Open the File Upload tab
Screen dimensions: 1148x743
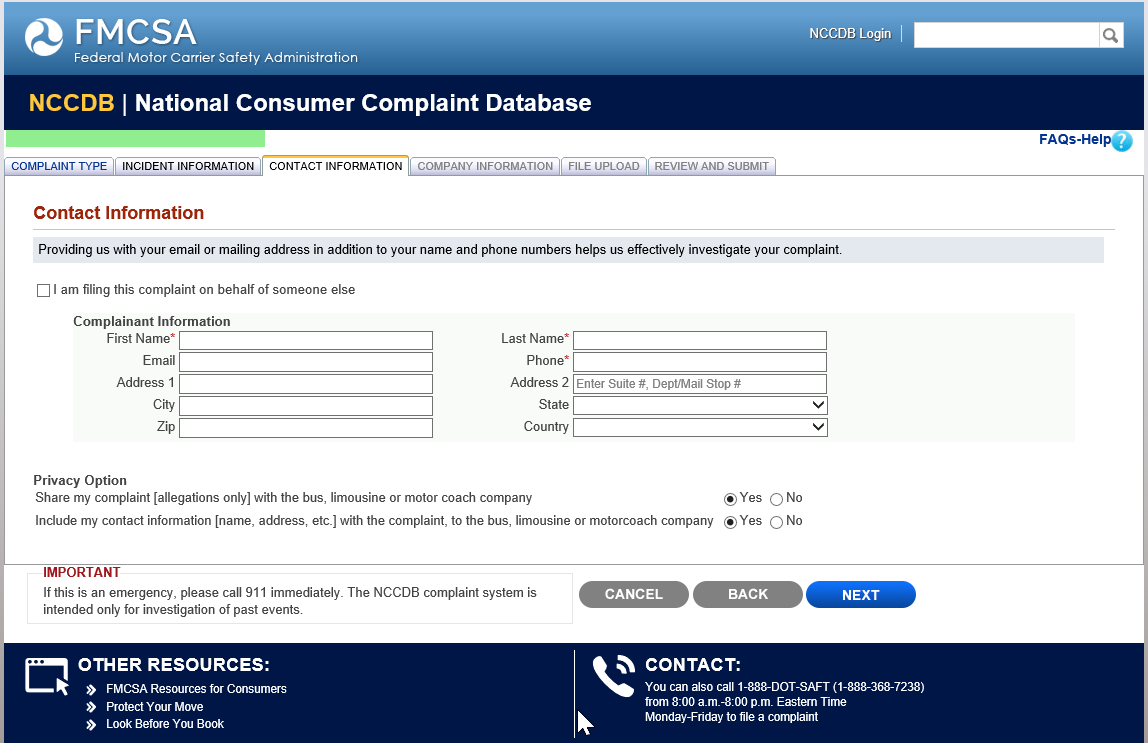604,166
